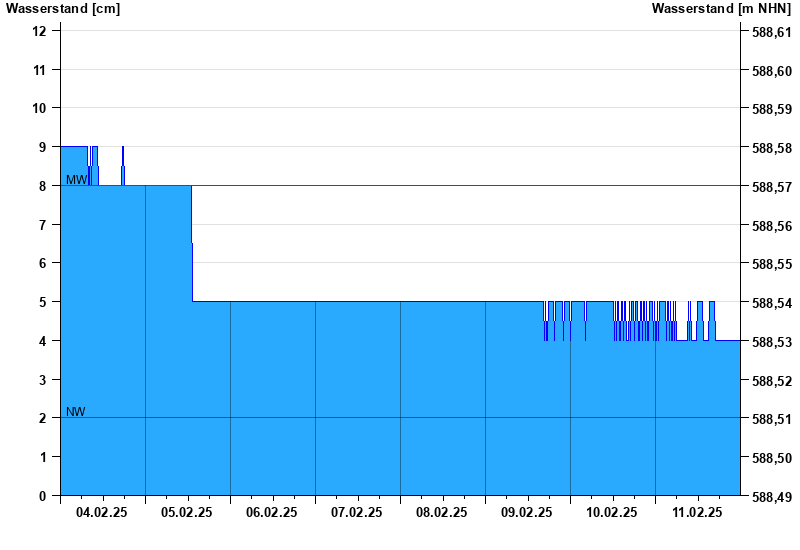Select the date label 07.02.25
The height and width of the screenshot is (550, 800).
pyautogui.click(x=357, y=512)
